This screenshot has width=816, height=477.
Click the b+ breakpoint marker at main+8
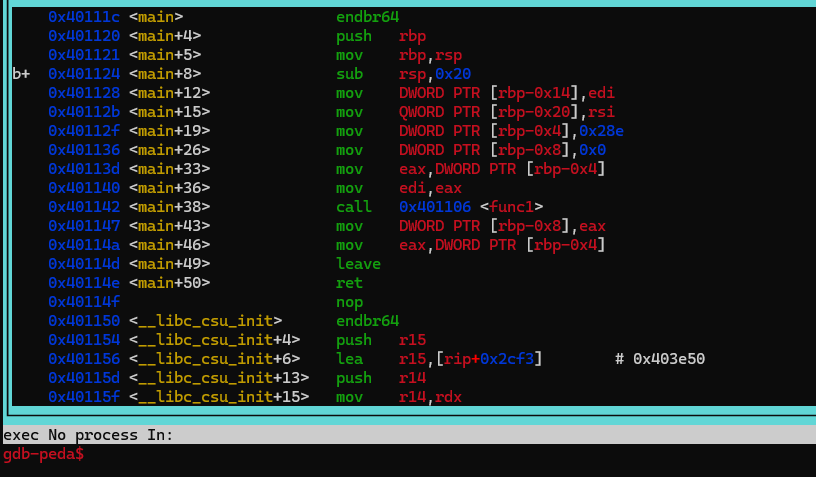click(x=21, y=74)
